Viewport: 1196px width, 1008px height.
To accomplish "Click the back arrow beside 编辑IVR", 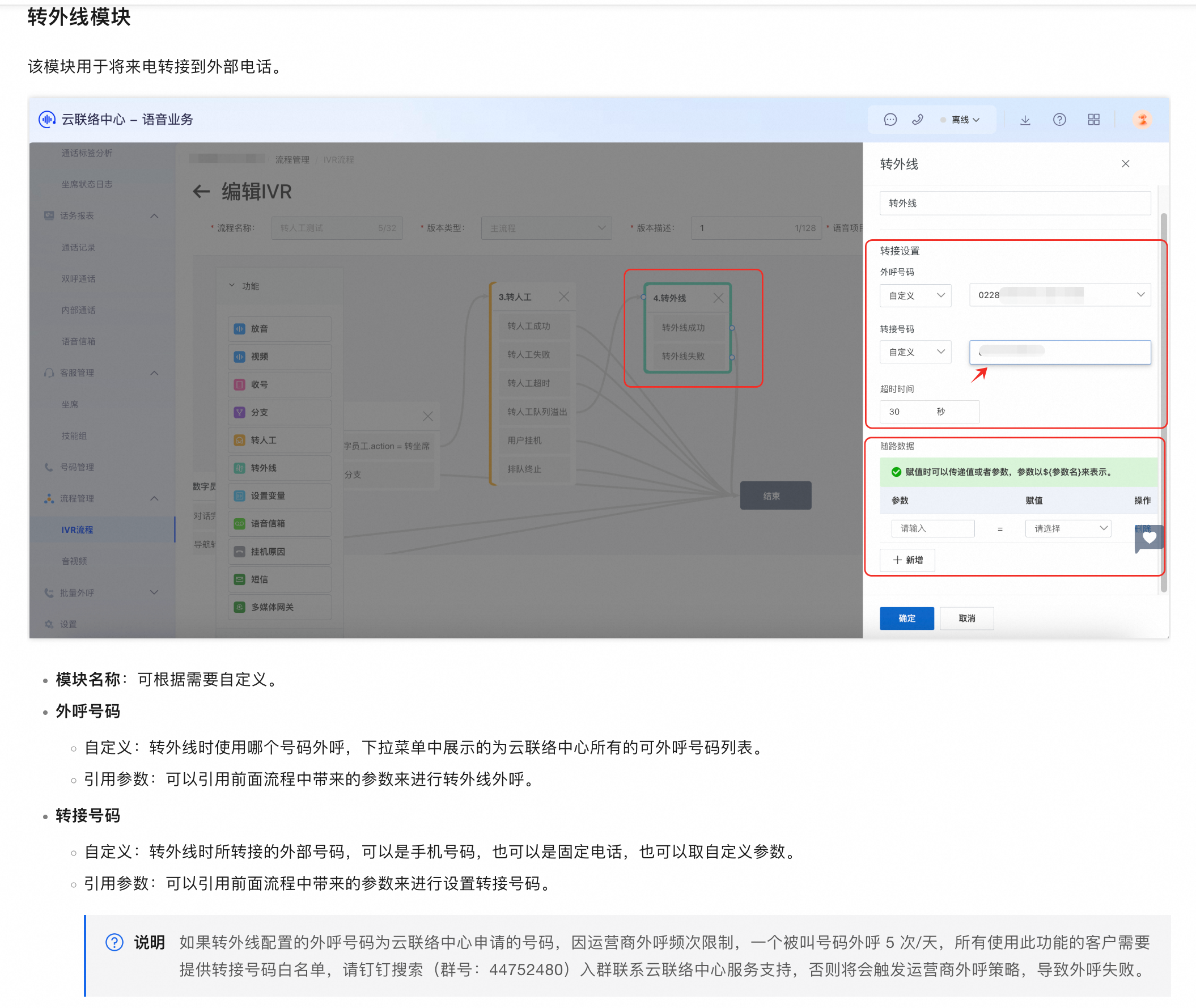I will (x=201, y=192).
